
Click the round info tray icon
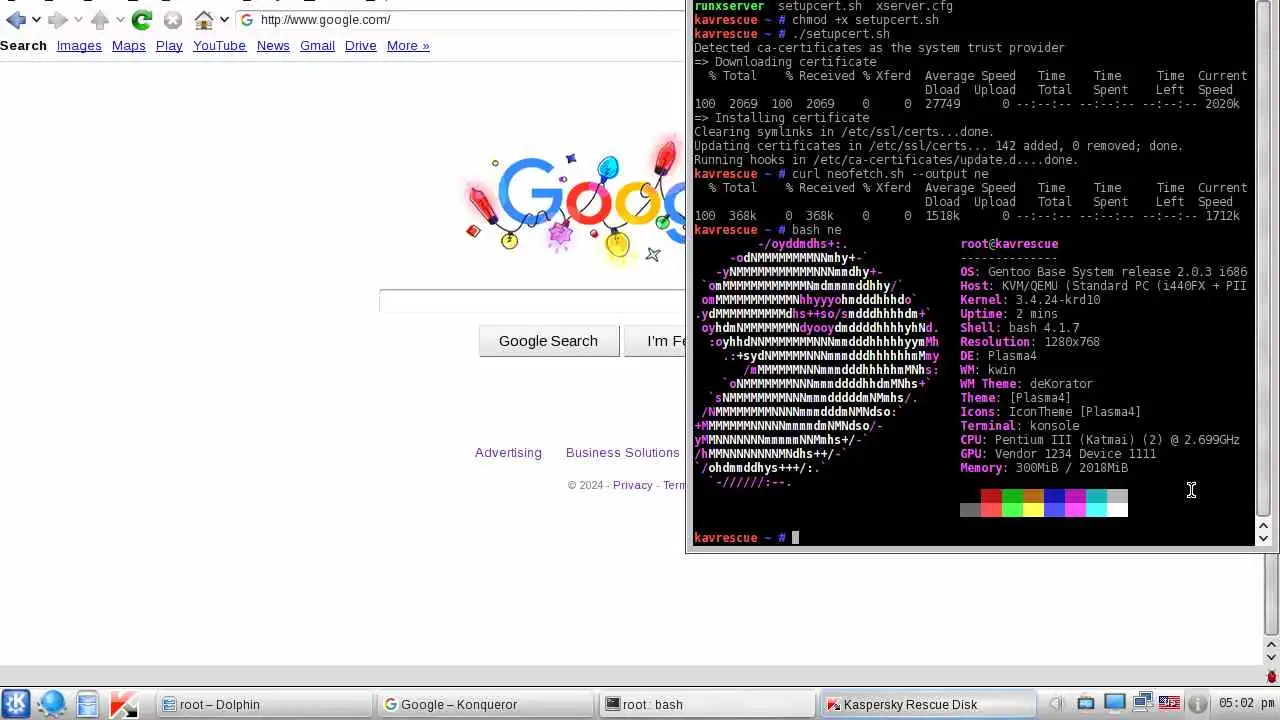click(1197, 704)
